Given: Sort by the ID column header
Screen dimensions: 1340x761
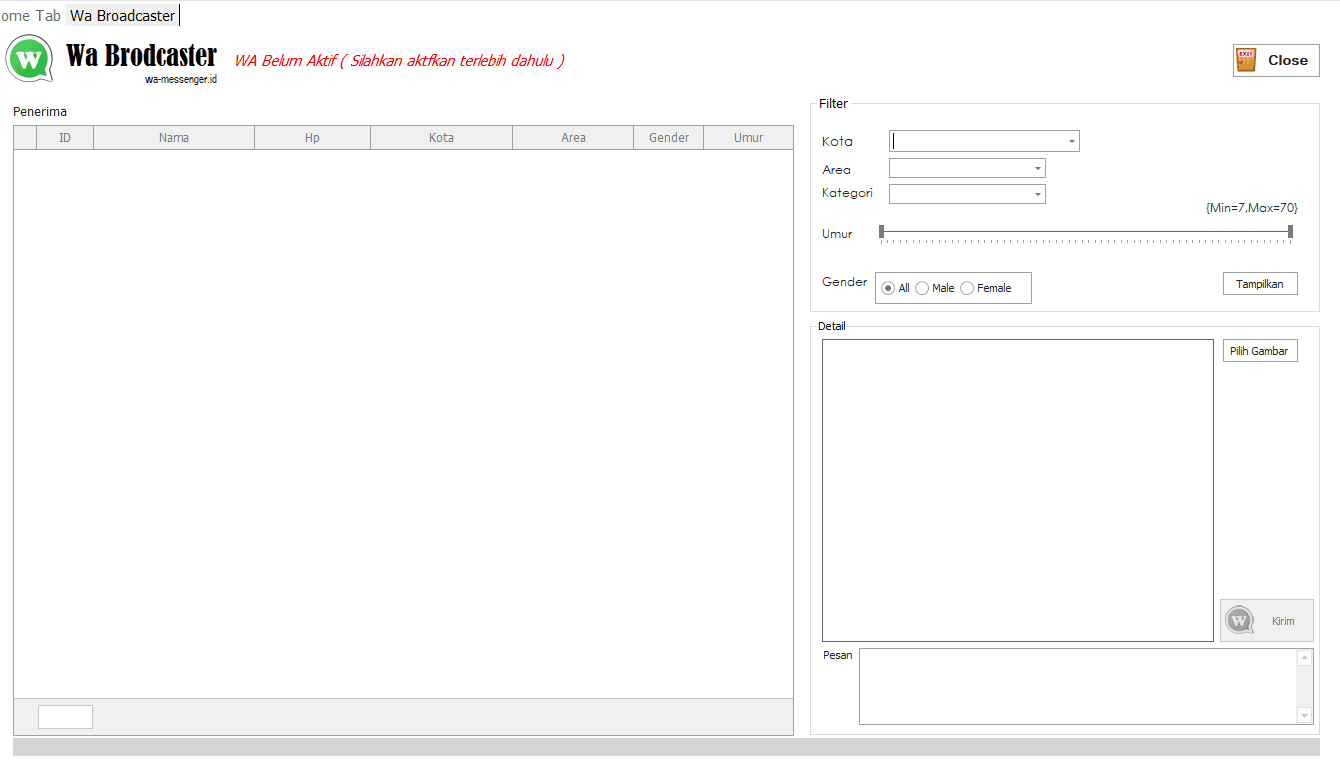Looking at the screenshot, I should 65,138.
